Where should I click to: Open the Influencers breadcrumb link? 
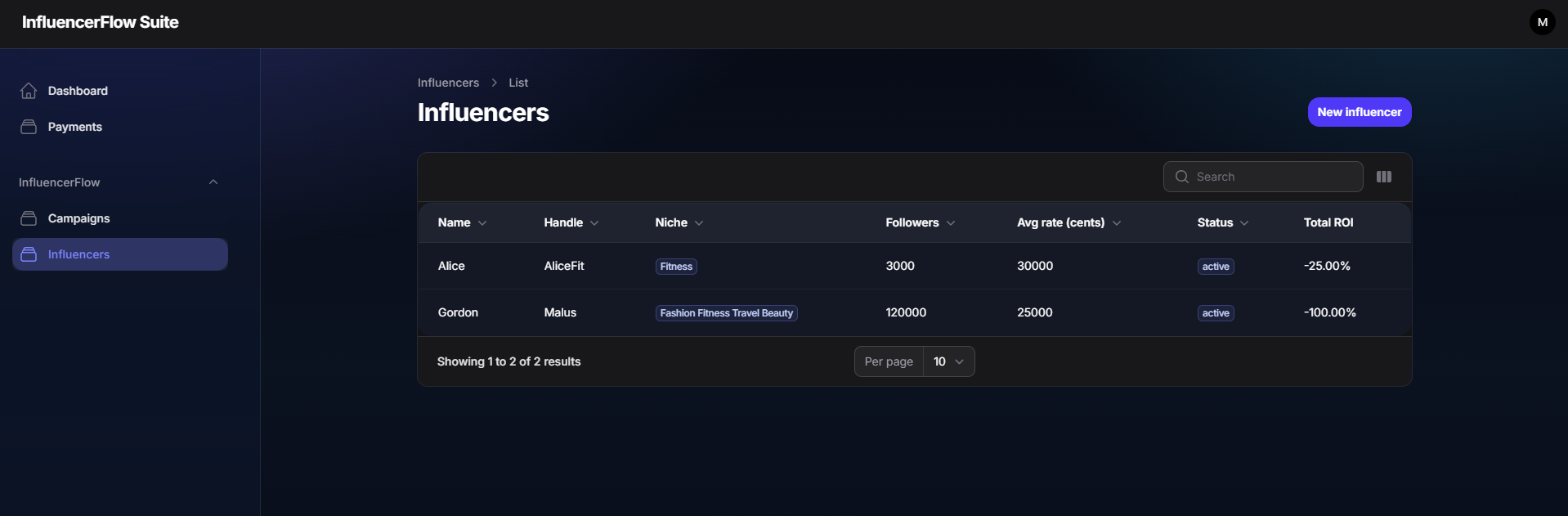click(x=447, y=83)
